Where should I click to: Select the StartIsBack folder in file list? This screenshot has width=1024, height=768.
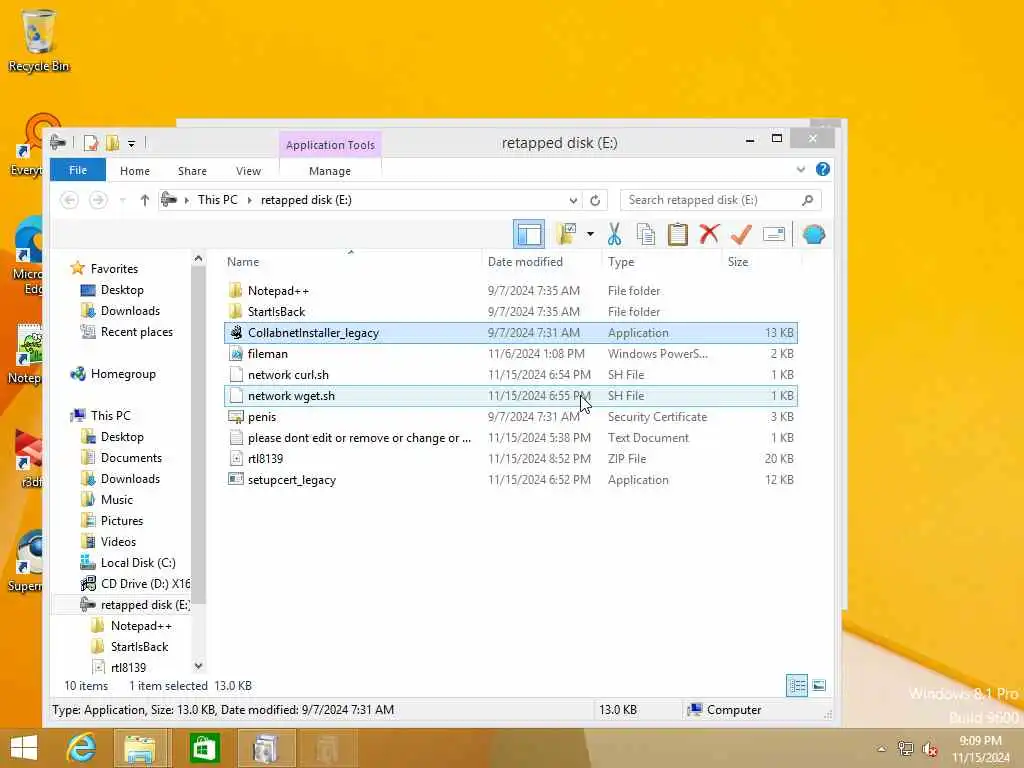click(511, 312)
